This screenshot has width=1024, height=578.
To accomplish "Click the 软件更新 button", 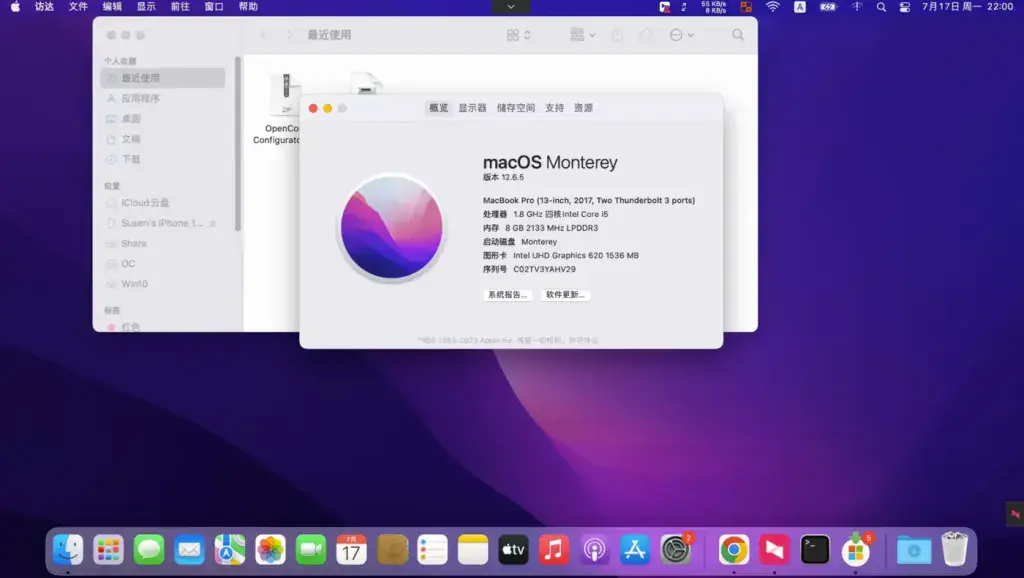I will click(x=565, y=295).
